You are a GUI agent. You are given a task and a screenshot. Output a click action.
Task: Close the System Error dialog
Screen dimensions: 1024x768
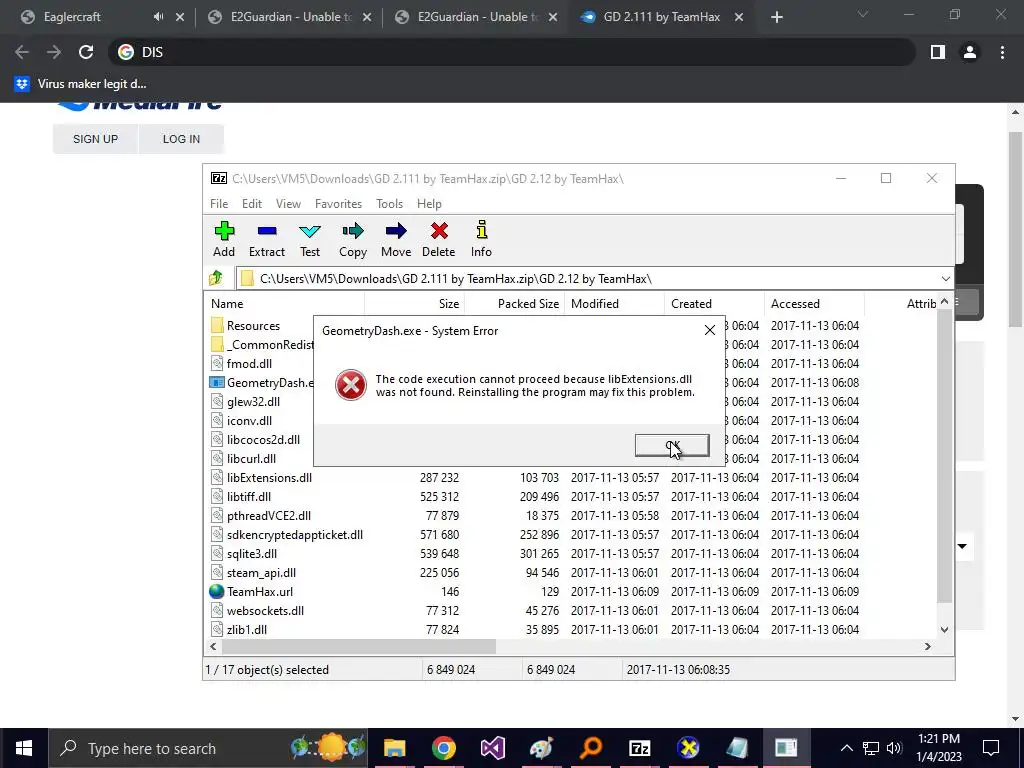pyautogui.click(x=710, y=330)
